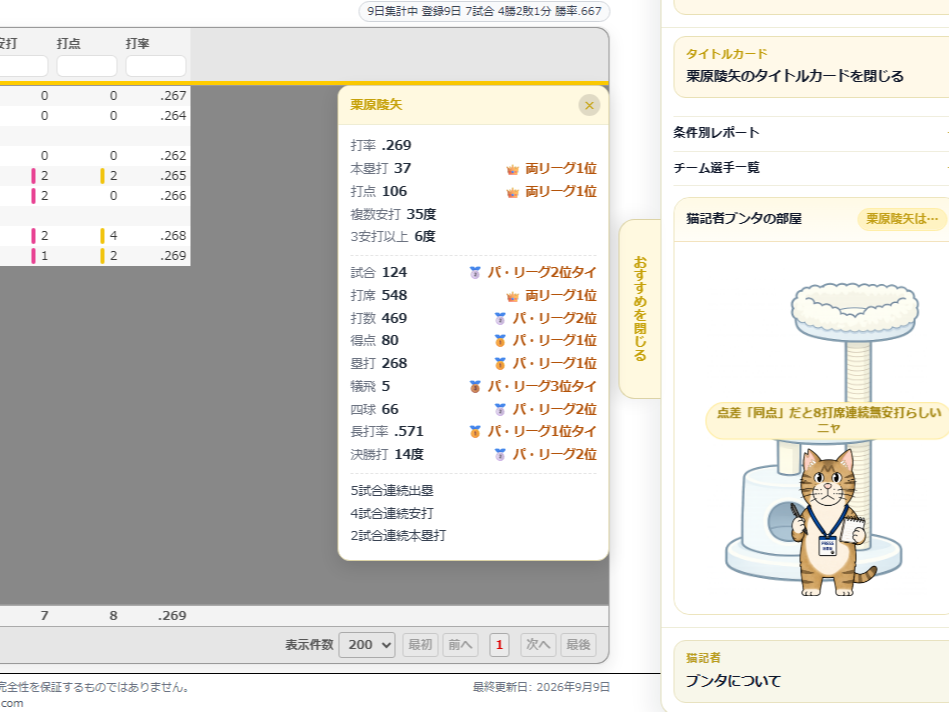
Task: Click the 9日集計中 summary badge
Action: 484,12
